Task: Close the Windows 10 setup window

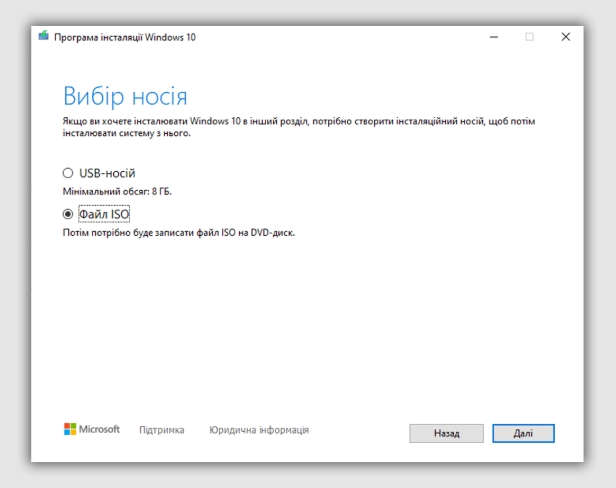Action: point(566,37)
